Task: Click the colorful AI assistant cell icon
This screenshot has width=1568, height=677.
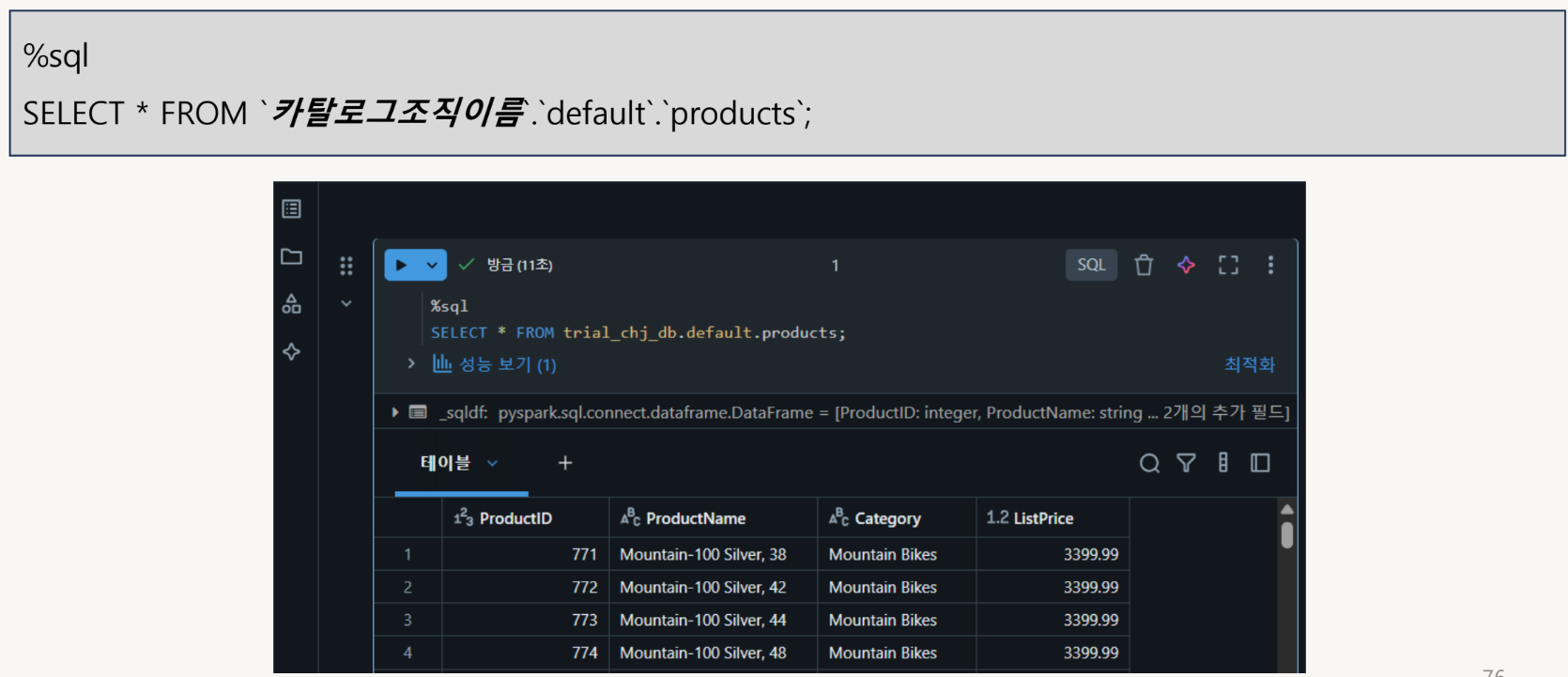Action: point(1186,266)
